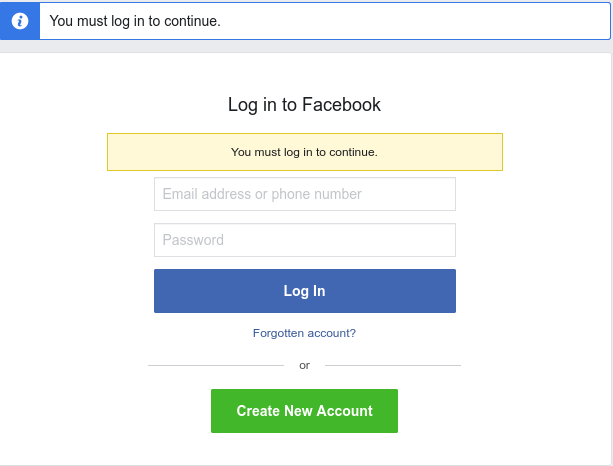
Task: Click the "or" divider text
Action: (x=304, y=365)
